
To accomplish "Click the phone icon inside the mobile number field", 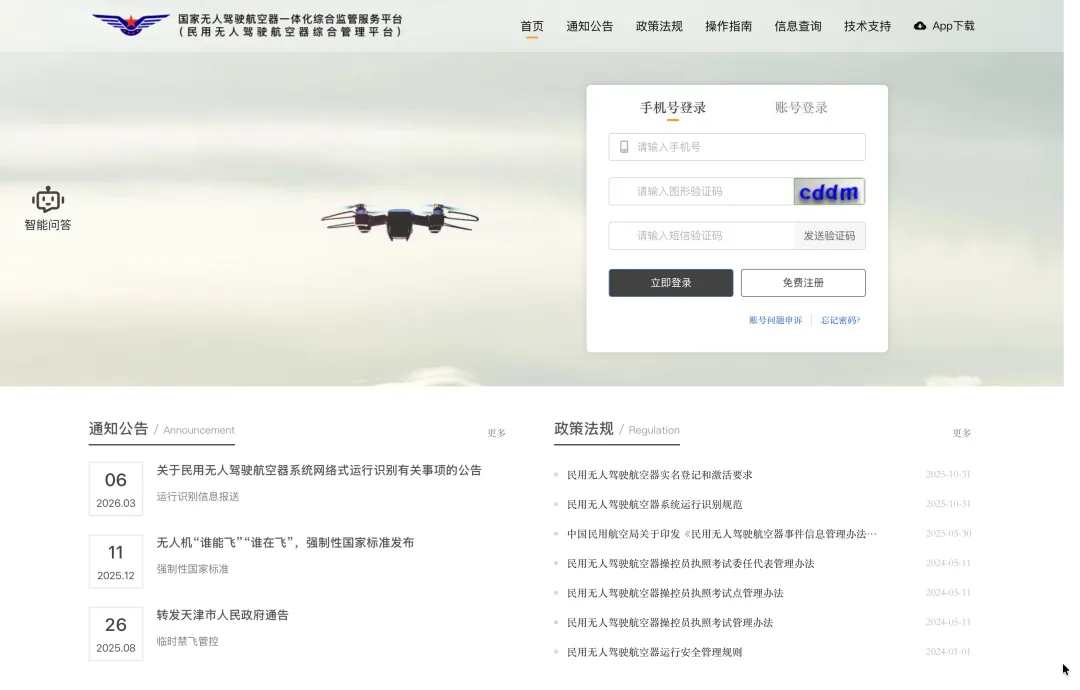I will tap(622, 146).
